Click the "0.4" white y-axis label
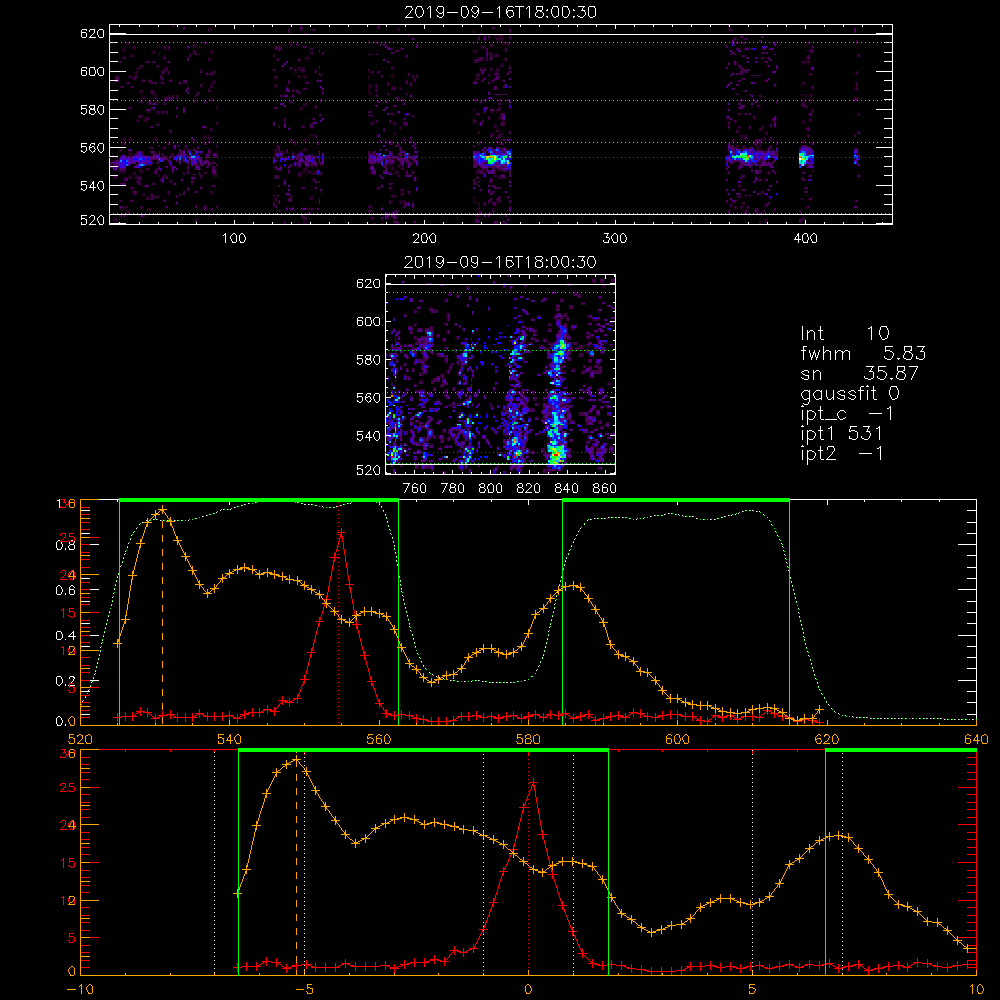The height and width of the screenshot is (1000, 1000). coord(65,636)
